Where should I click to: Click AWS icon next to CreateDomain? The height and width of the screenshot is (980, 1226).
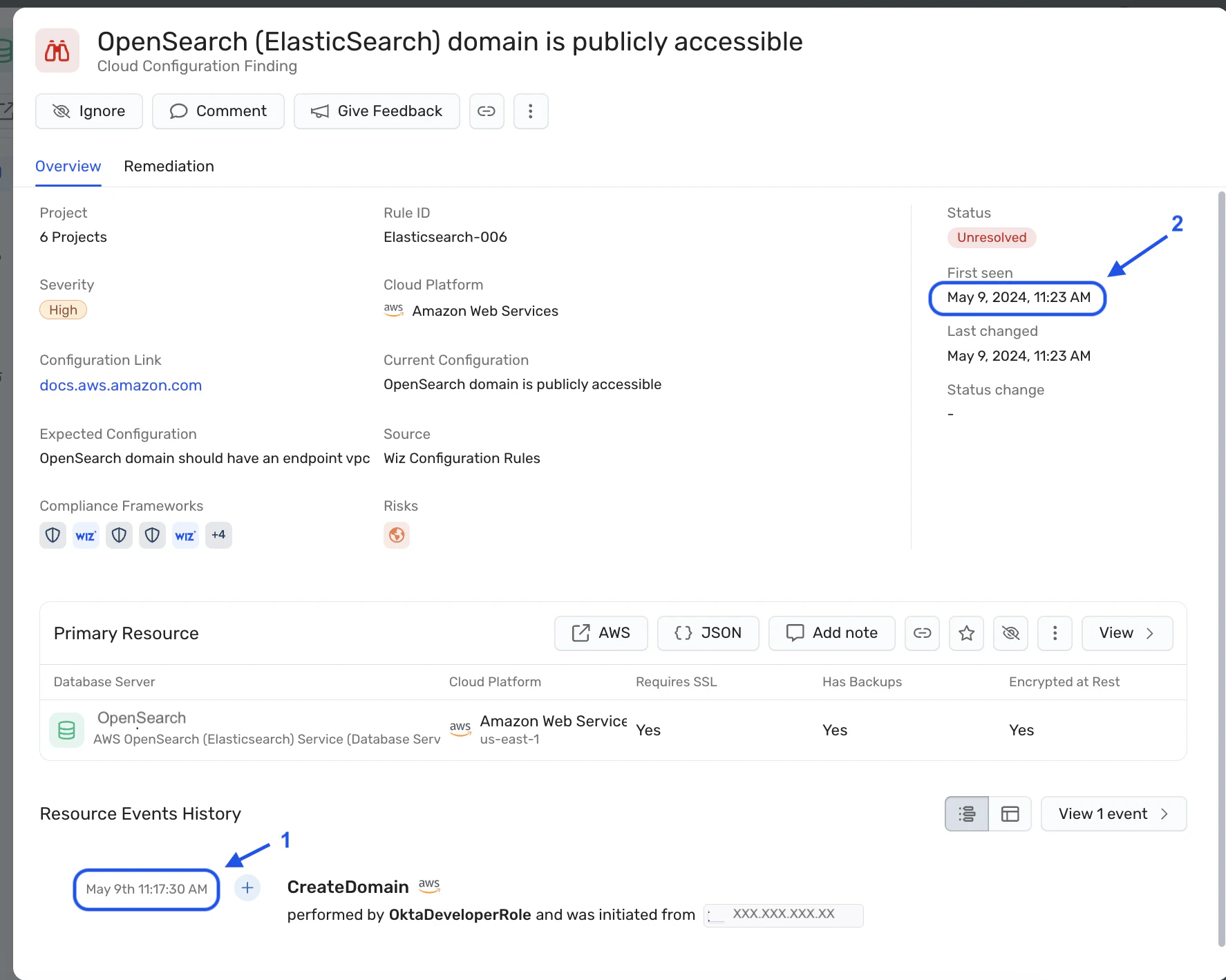pos(429,886)
